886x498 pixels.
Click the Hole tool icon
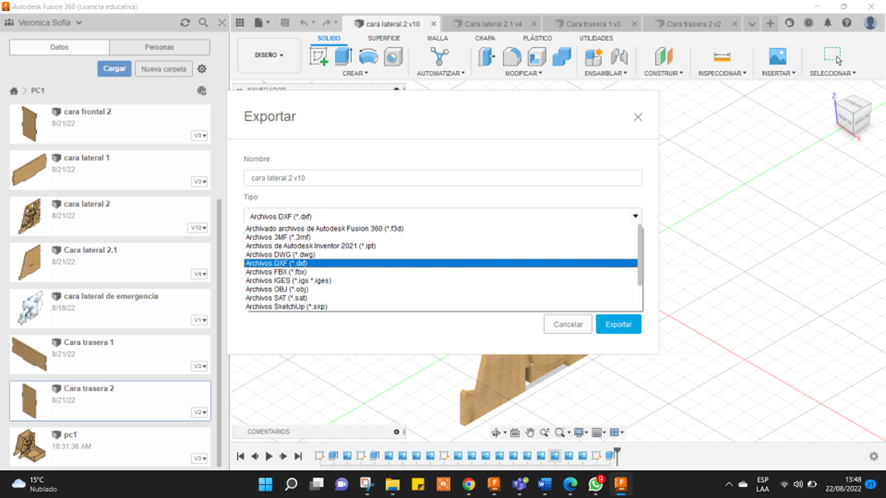coord(393,57)
